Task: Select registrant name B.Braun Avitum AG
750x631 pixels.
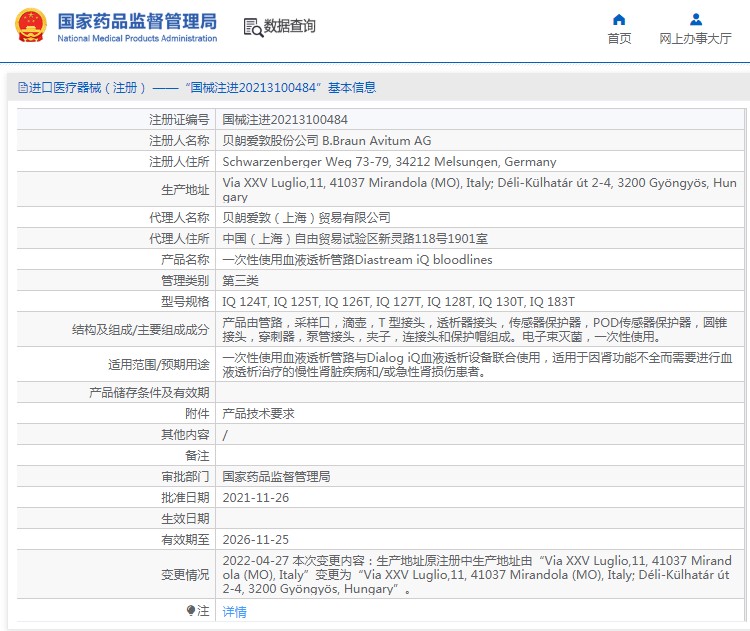Action: pyautogui.click(x=327, y=141)
